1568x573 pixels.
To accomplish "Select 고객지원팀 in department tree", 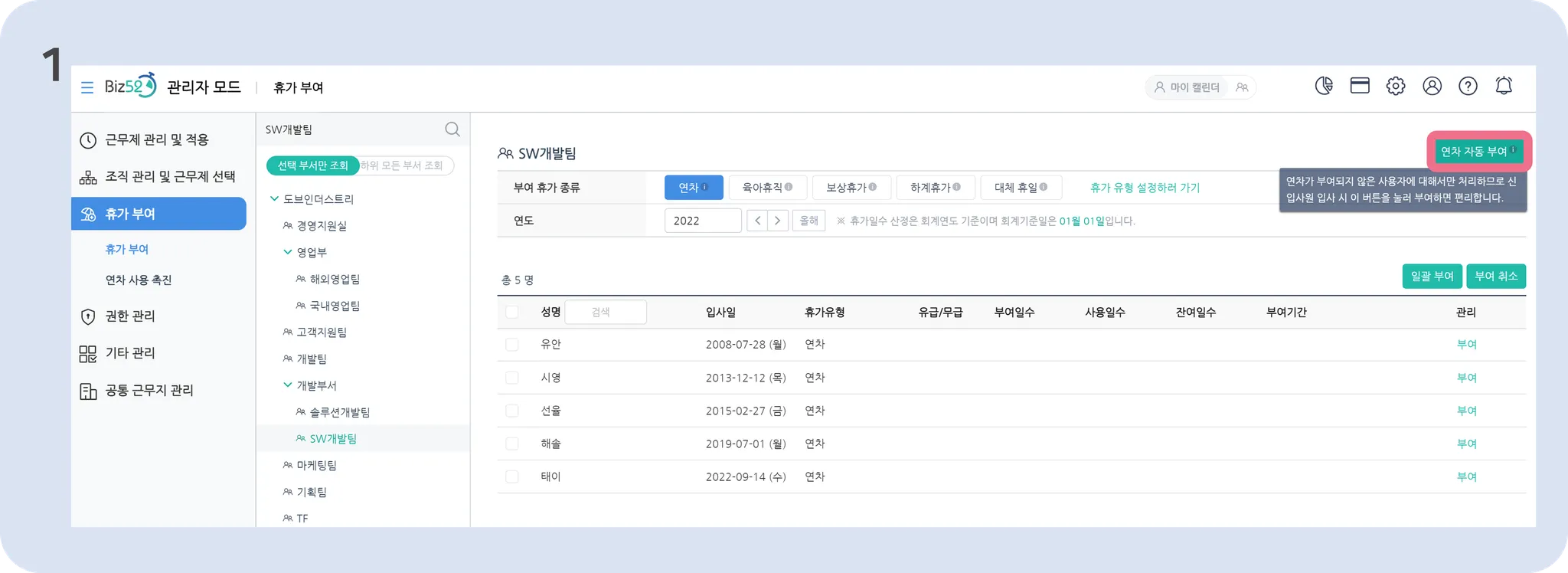I will click(x=322, y=332).
